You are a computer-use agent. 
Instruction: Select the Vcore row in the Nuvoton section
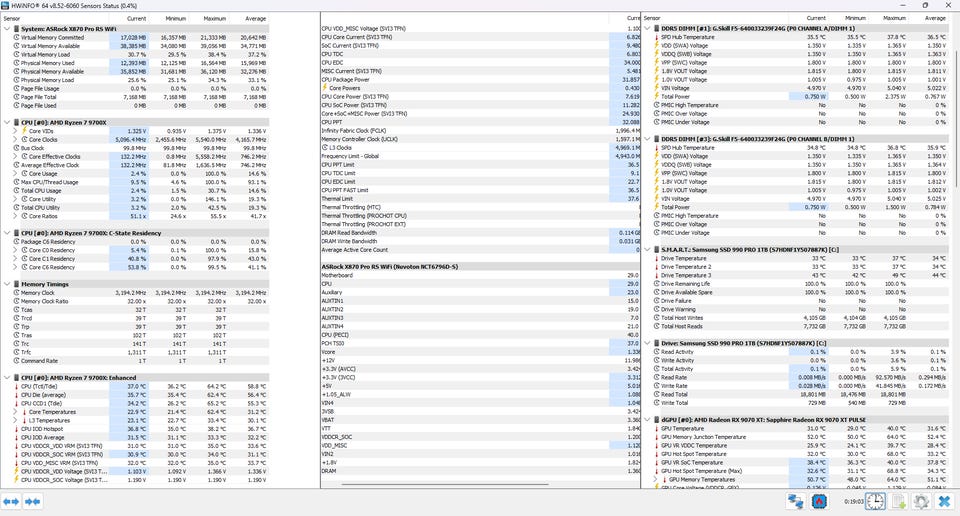coord(481,352)
